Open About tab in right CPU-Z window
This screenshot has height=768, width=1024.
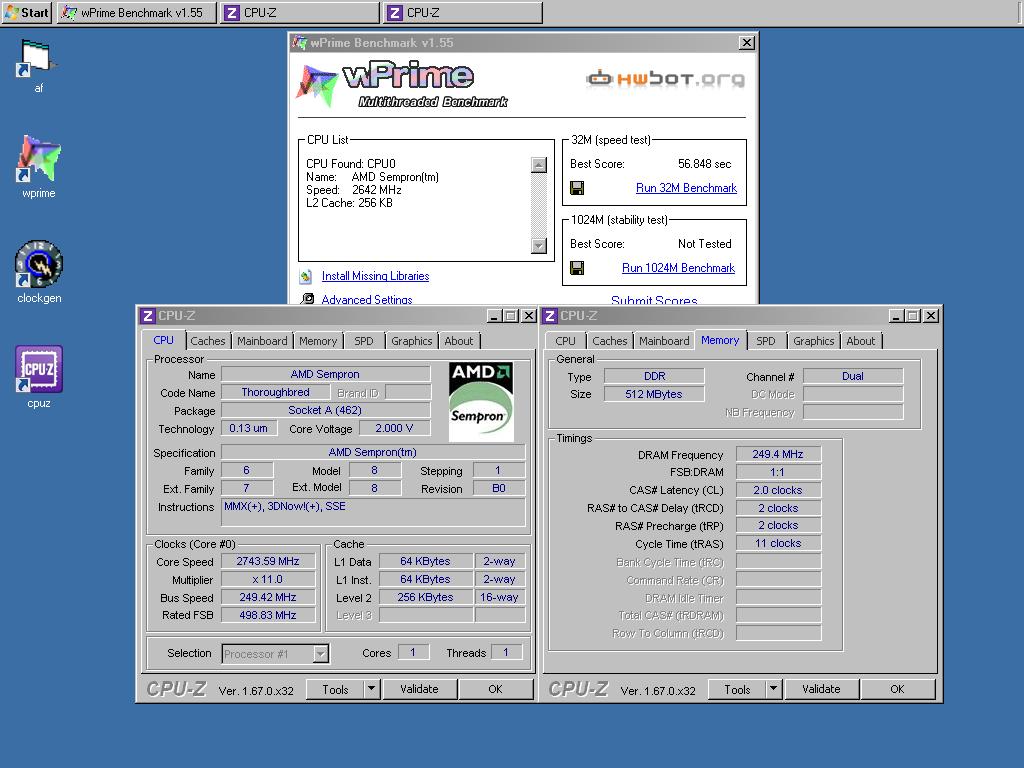point(861,341)
